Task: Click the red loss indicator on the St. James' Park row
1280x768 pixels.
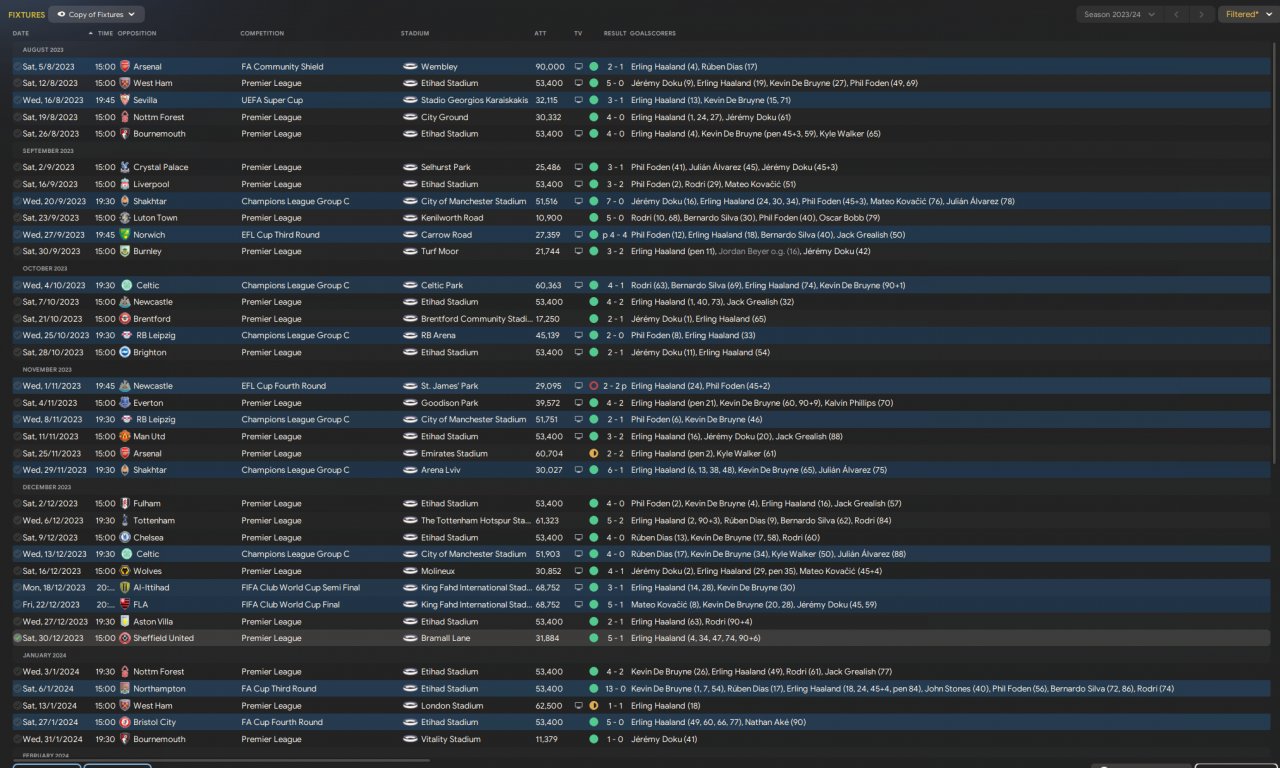Action: coord(594,386)
